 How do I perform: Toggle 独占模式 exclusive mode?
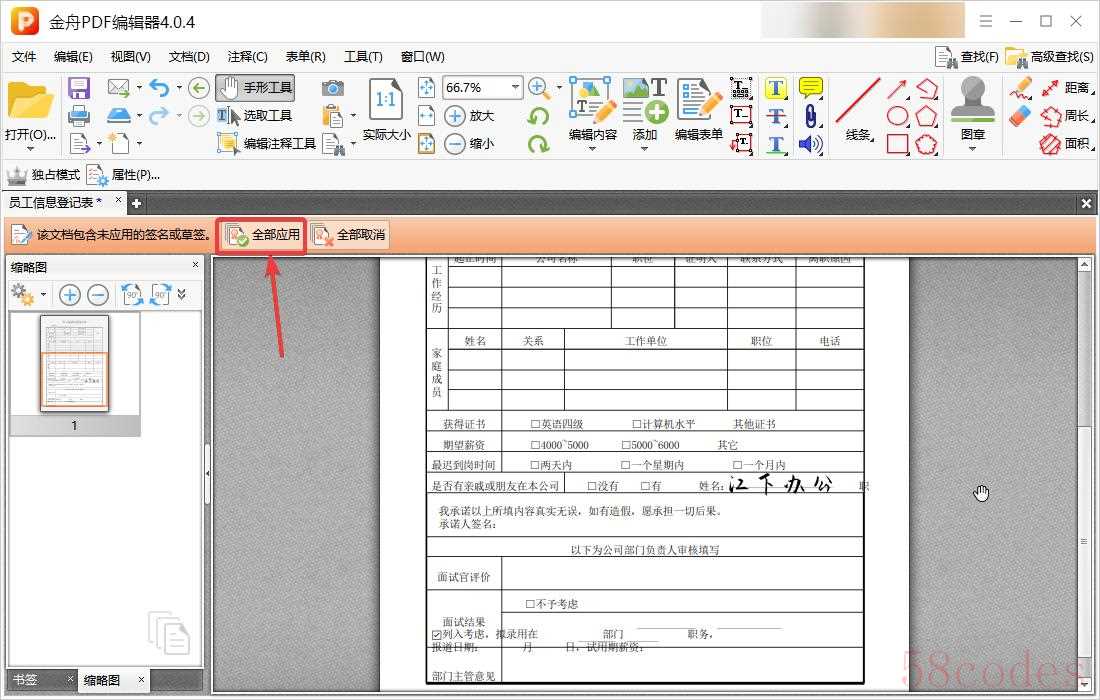pyautogui.click(x=43, y=175)
